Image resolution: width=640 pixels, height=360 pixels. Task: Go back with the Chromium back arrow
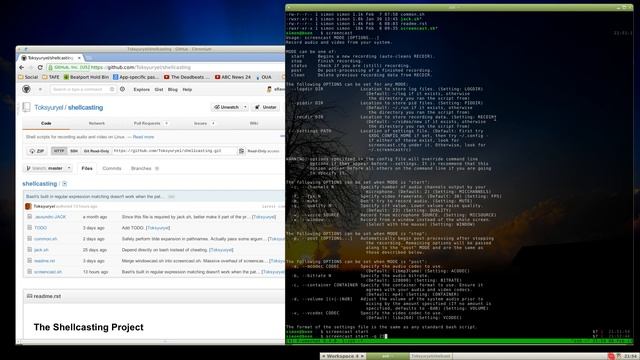click(x=22, y=67)
